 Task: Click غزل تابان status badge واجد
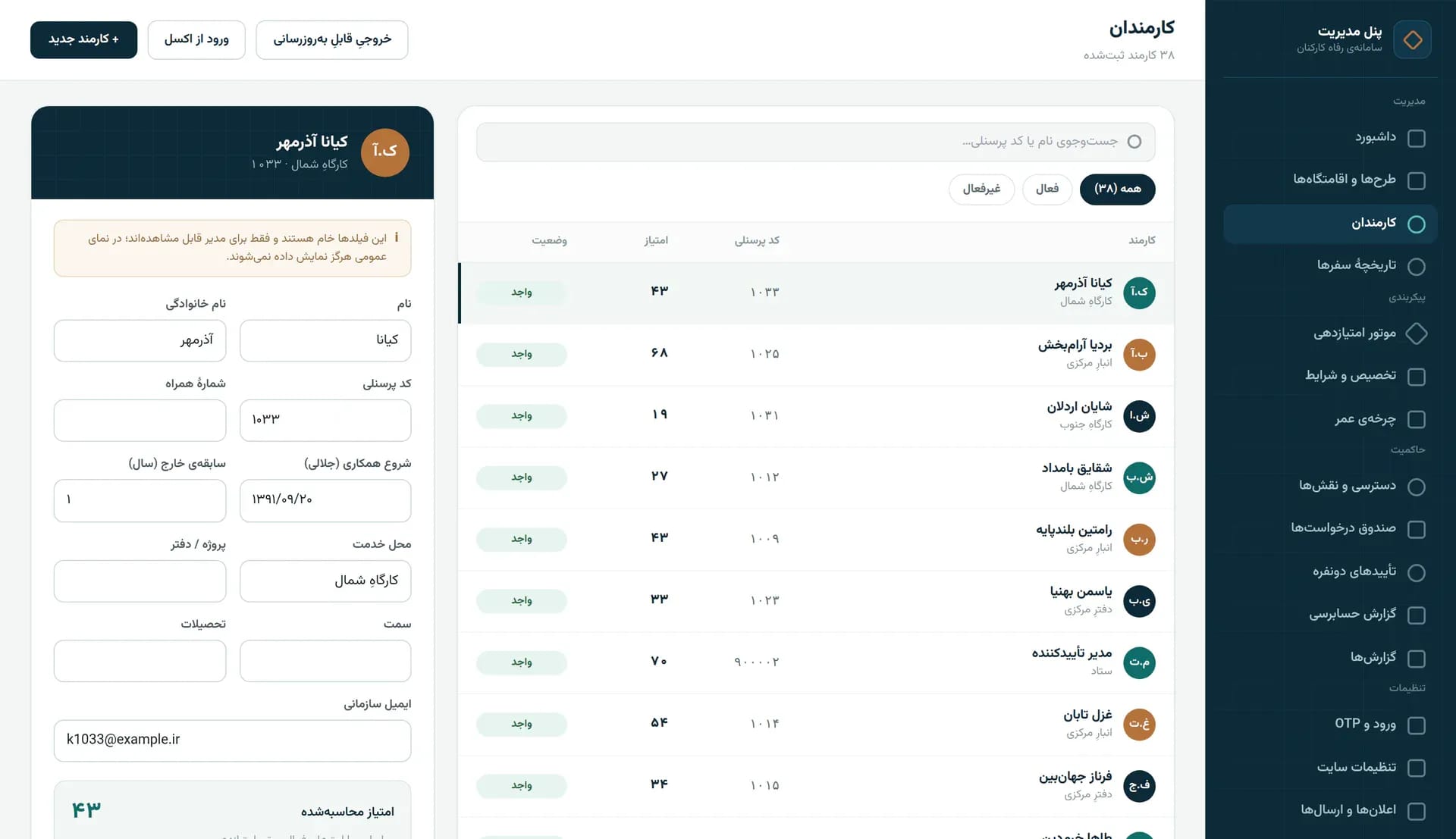click(x=521, y=724)
